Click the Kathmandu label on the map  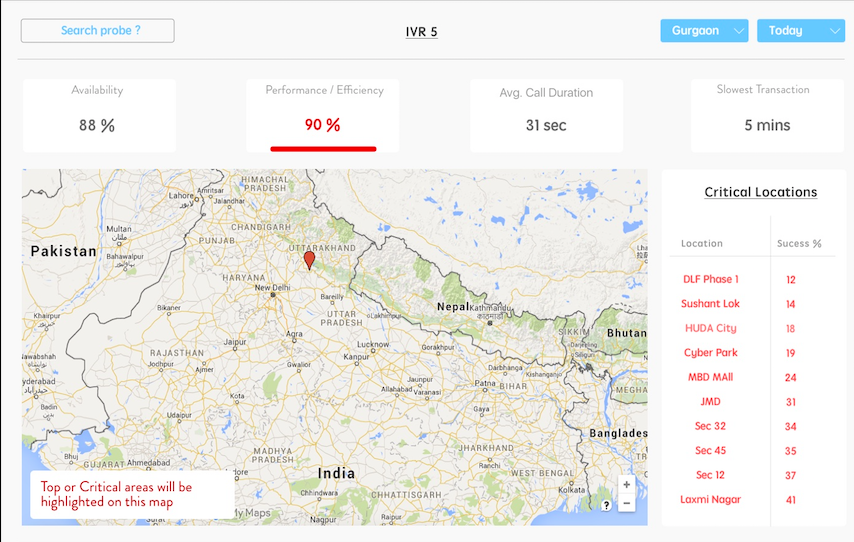tap(490, 308)
